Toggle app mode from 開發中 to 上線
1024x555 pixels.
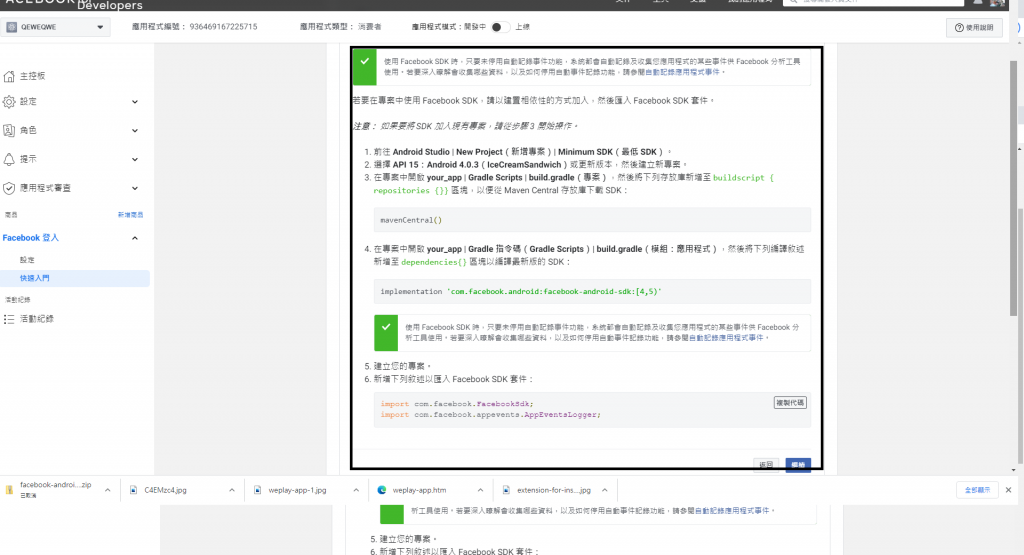500,27
